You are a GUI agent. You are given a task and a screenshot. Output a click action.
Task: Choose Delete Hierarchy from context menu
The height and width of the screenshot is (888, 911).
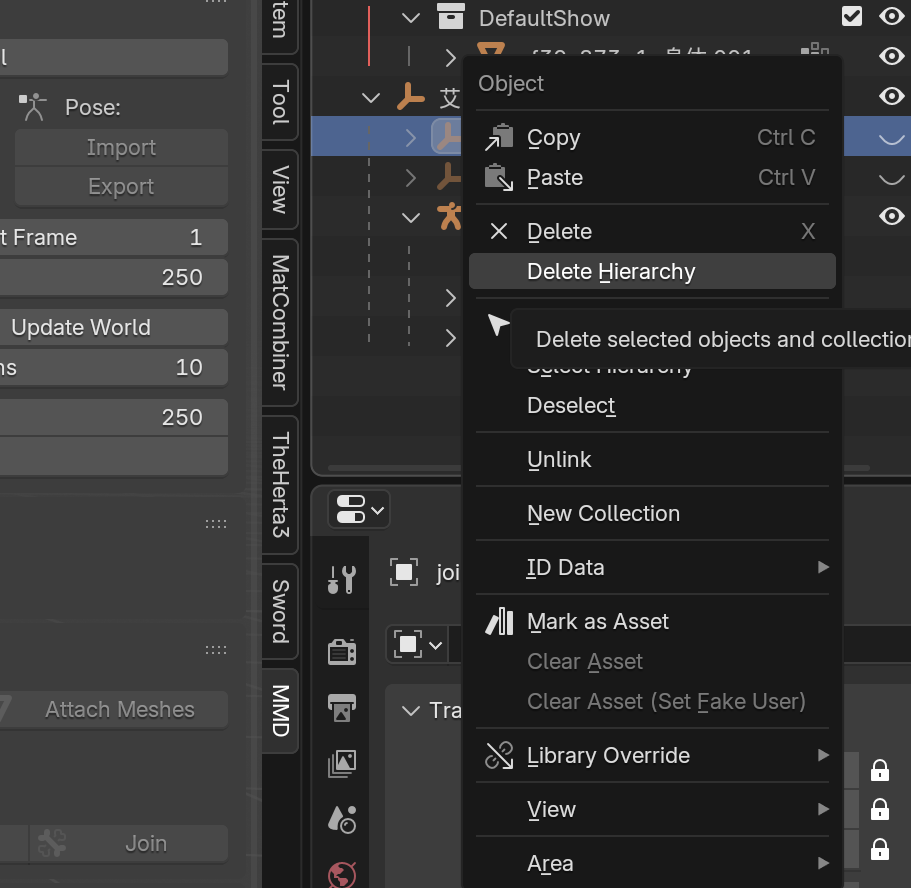610,272
